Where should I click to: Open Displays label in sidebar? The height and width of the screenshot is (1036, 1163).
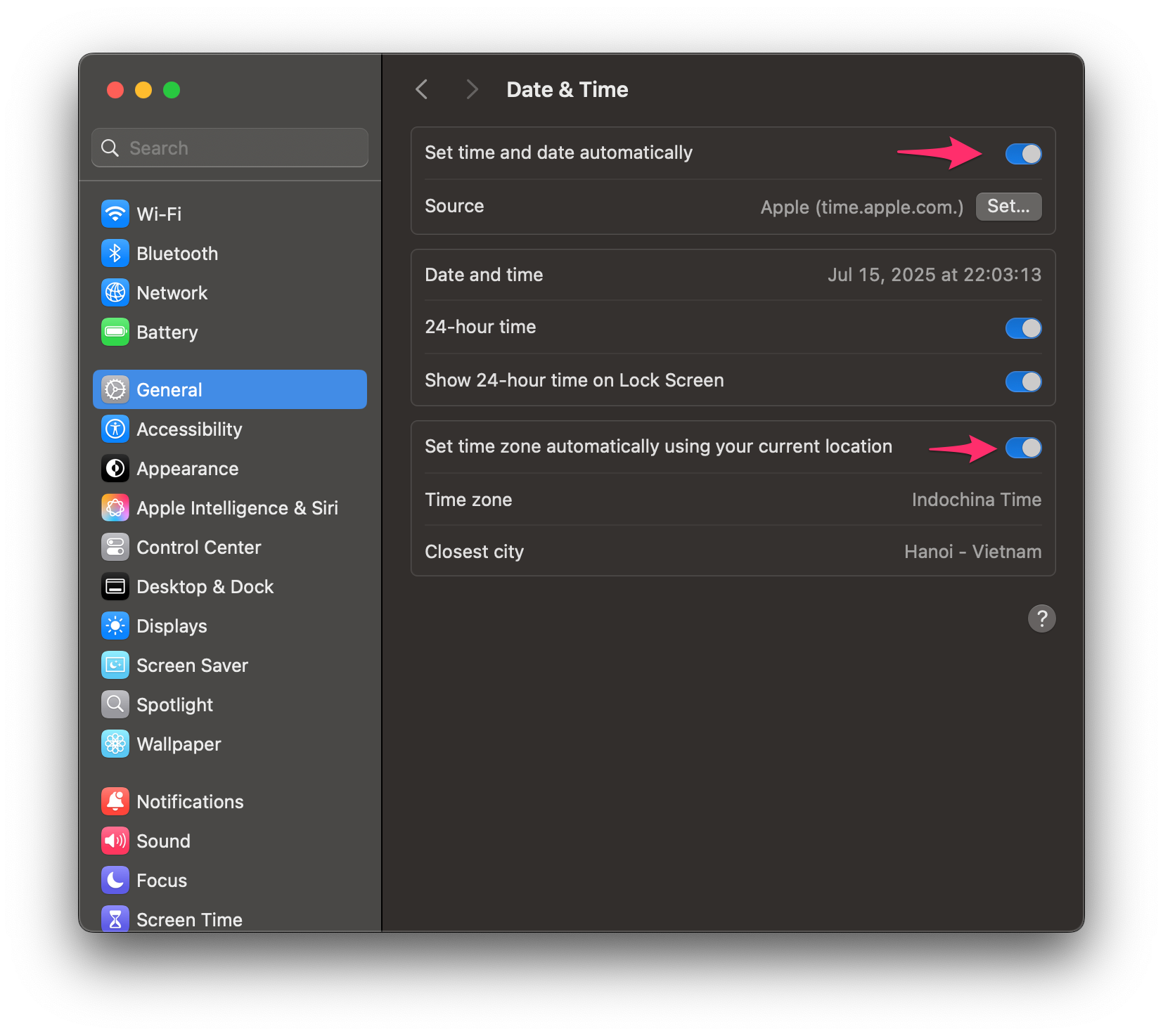(172, 626)
